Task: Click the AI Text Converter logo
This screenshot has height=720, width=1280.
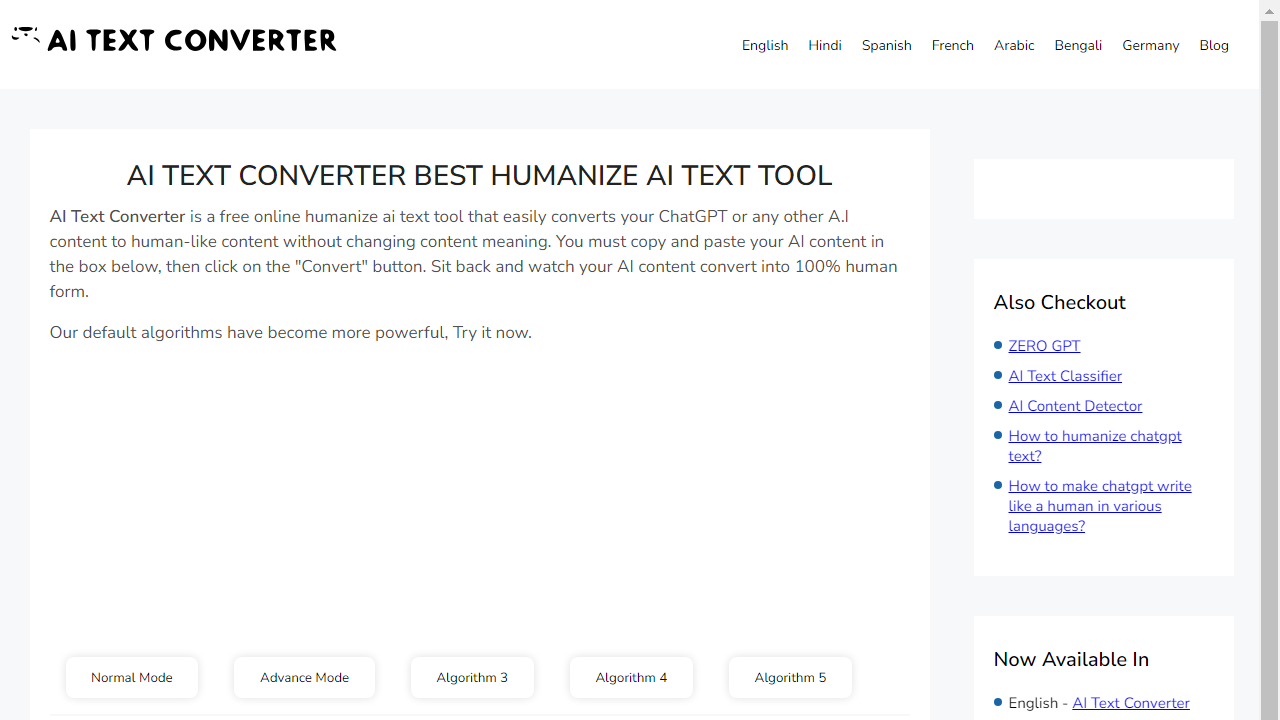Action: [x=174, y=40]
